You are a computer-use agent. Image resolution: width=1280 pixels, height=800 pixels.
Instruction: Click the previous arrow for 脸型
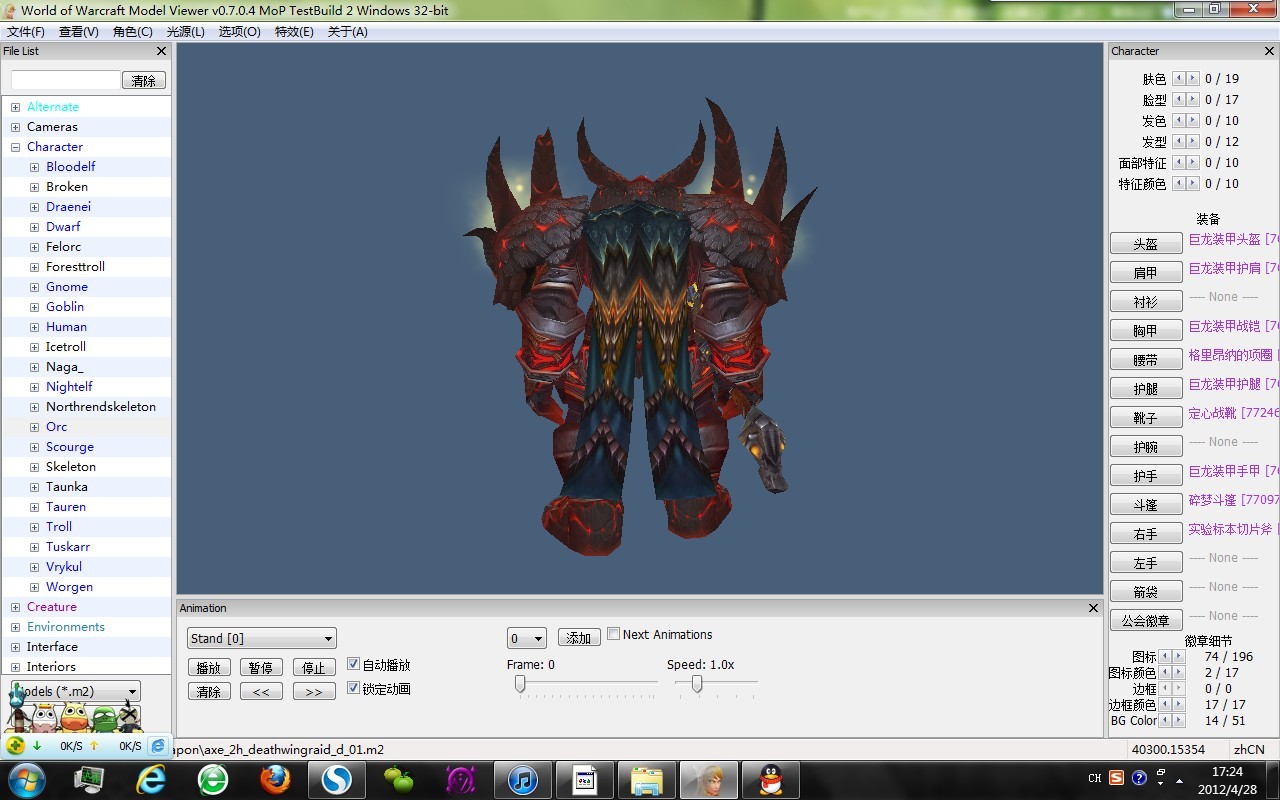click(x=1179, y=99)
